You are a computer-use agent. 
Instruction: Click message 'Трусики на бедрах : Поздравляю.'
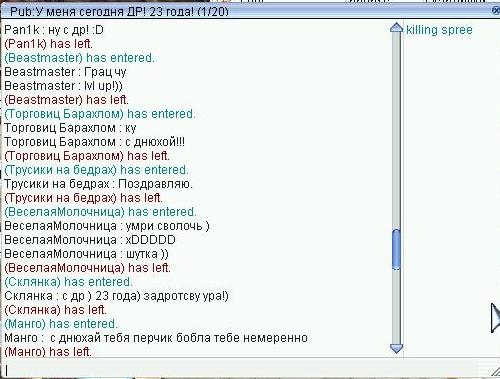pyautogui.click(x=98, y=184)
